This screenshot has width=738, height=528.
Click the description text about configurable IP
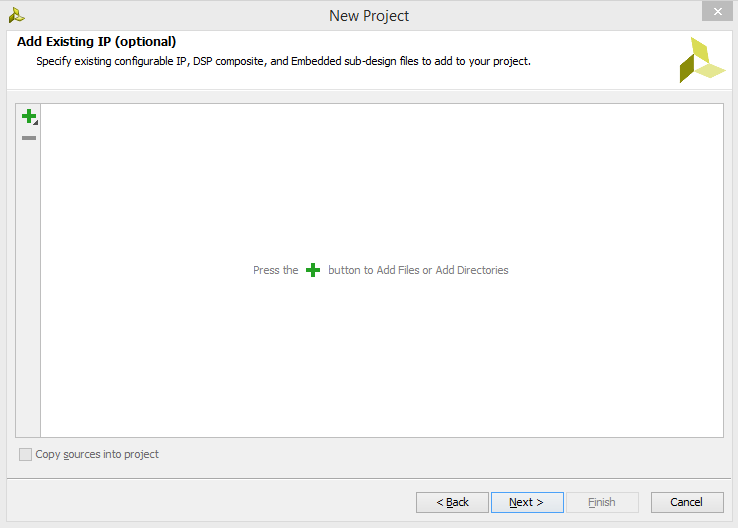[x=283, y=61]
